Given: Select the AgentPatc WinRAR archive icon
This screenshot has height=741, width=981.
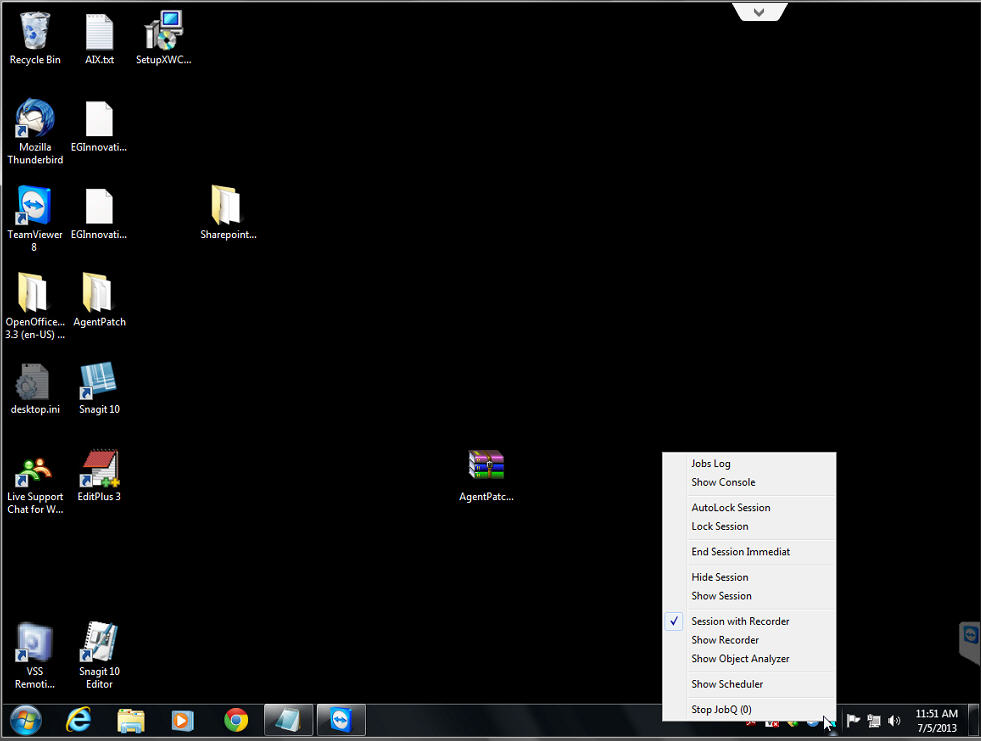Looking at the screenshot, I should (x=486, y=476).
